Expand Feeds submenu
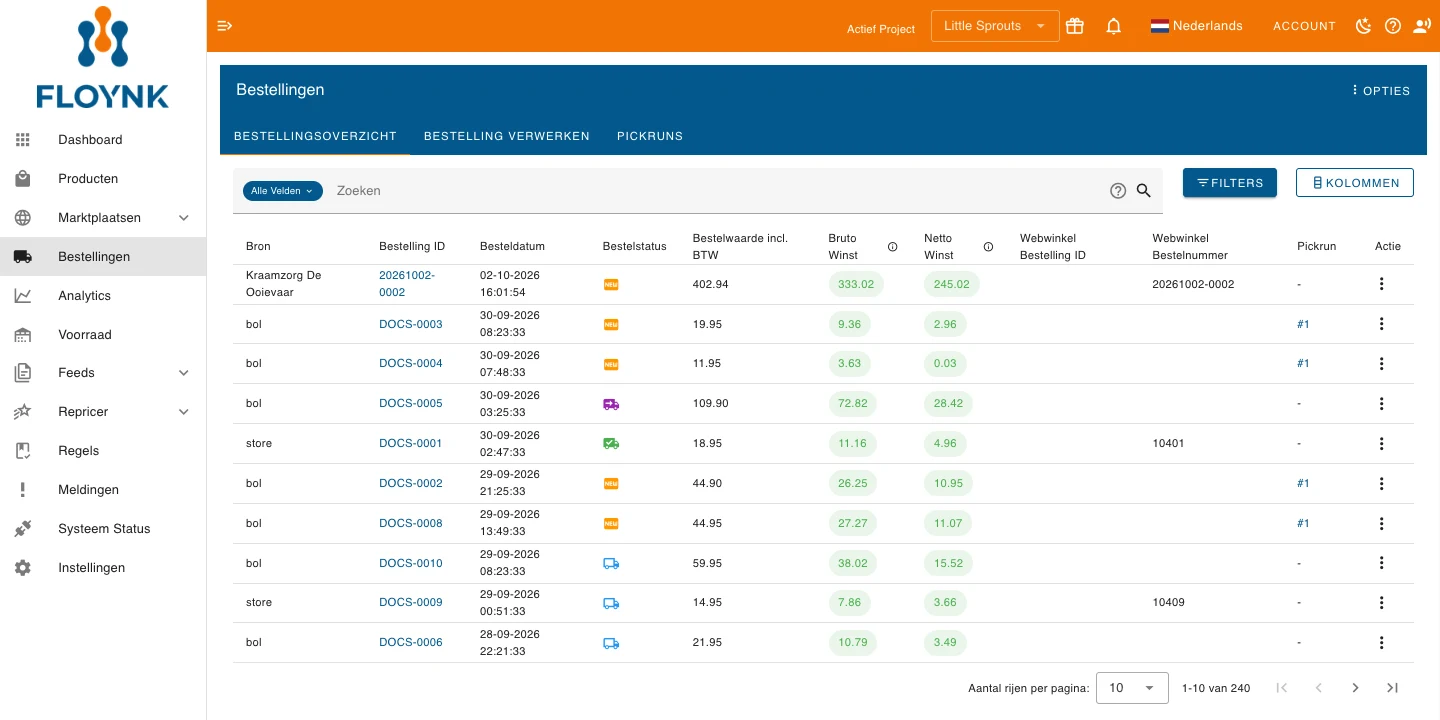This screenshot has height=720, width=1440. click(184, 373)
